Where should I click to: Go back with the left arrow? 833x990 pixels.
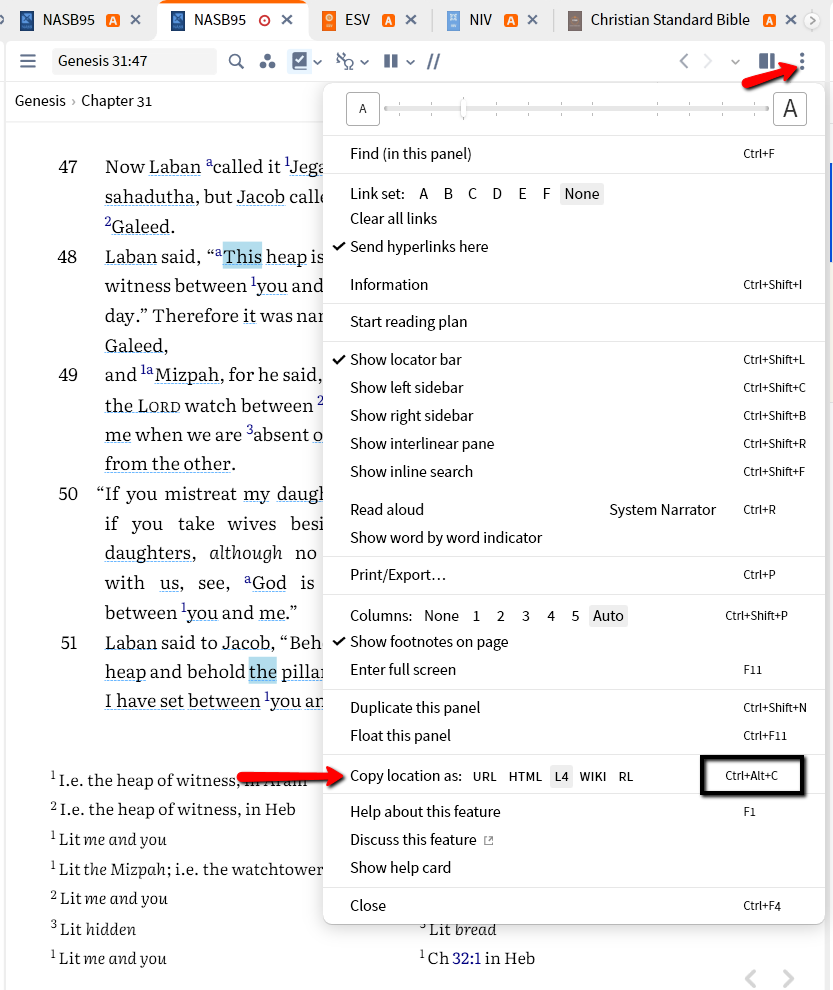pyautogui.click(x=684, y=61)
